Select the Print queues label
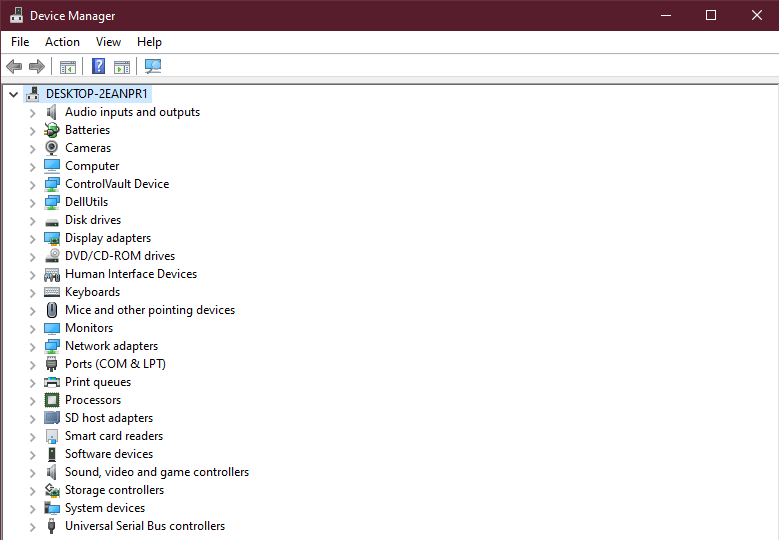The image size is (779, 540). click(x=98, y=382)
